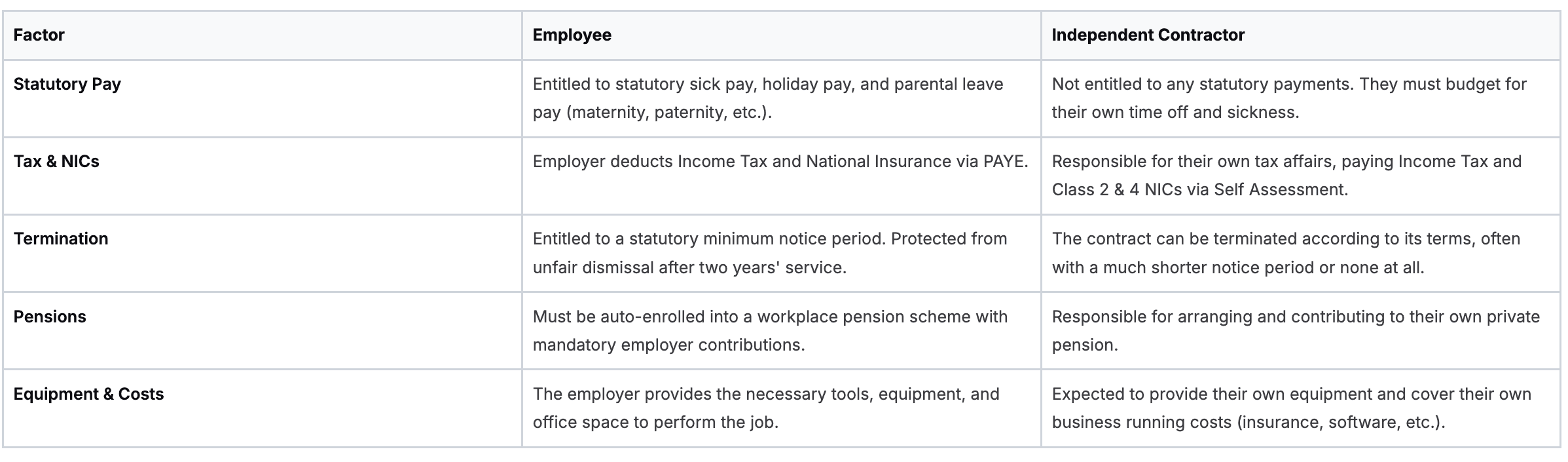Viewport: 1568px width, 462px height.
Task: Click the auto-enrolled workplace pension cell
Action: pyautogui.click(x=769, y=330)
